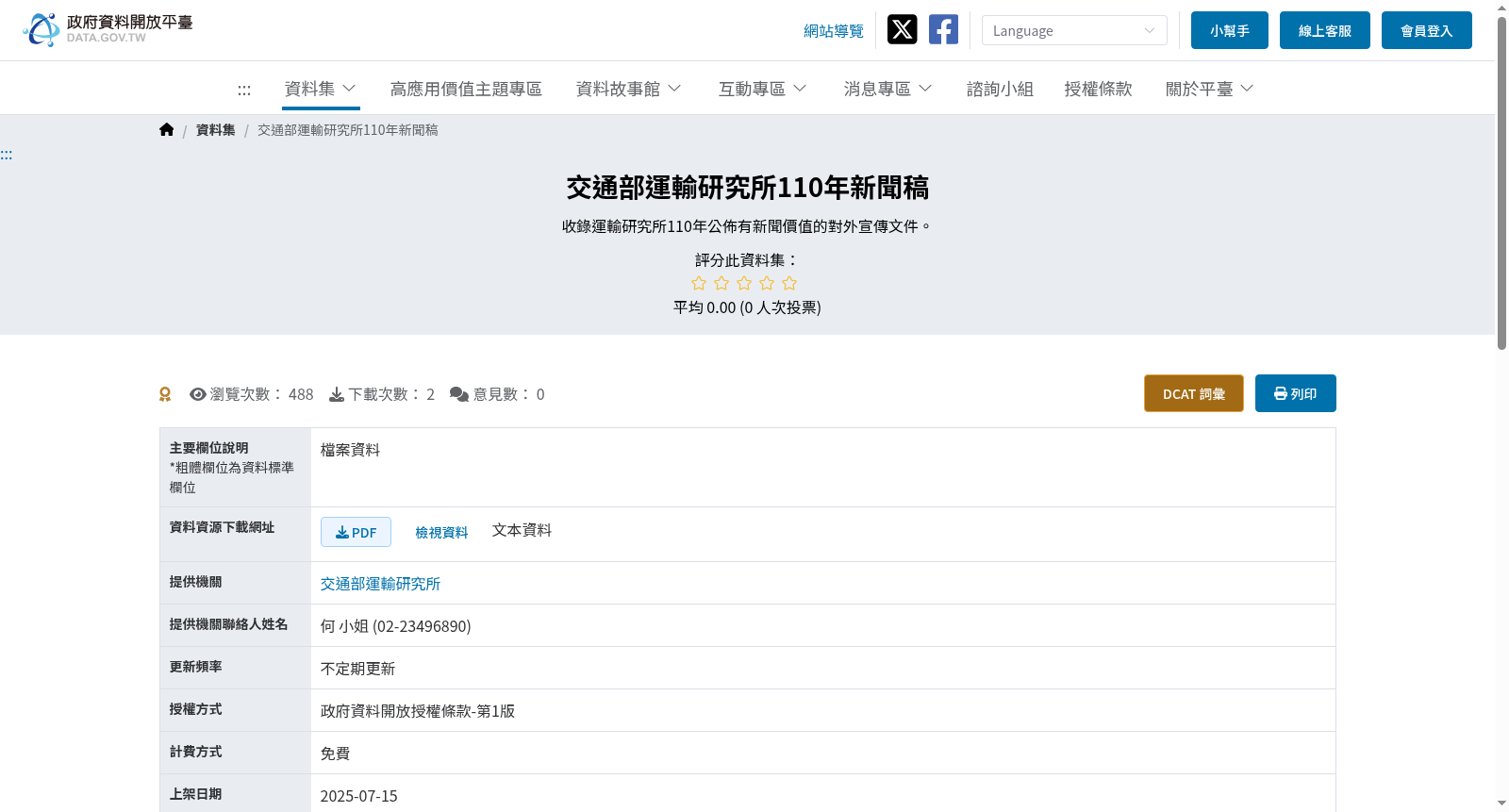1509x812 pixels.
Task: Click the blue anchor dots at left edge
Action: coord(7,155)
